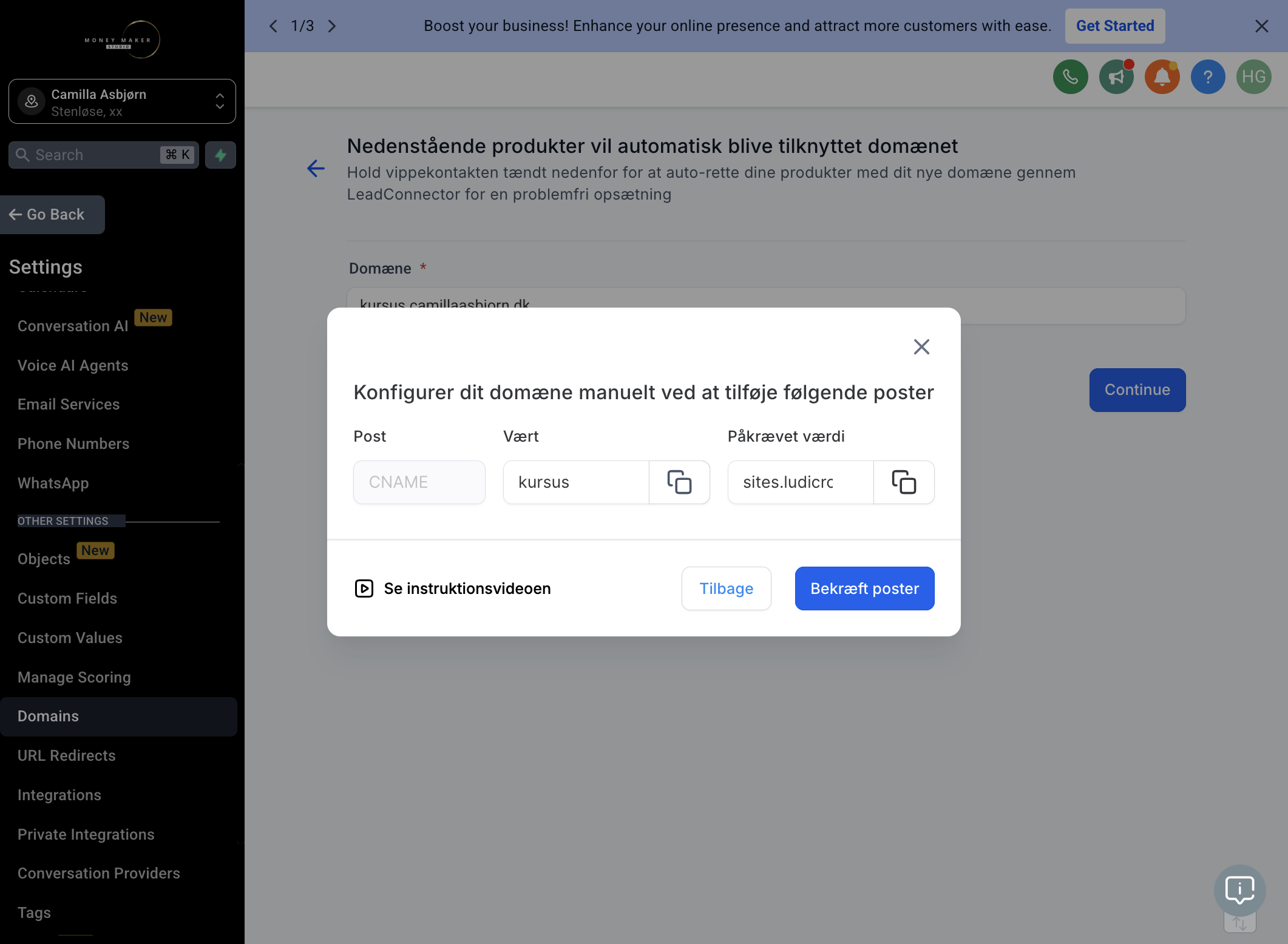Screen dimensions: 1288x944
Task: Click the green phone dialer icon
Action: pyautogui.click(x=1070, y=77)
